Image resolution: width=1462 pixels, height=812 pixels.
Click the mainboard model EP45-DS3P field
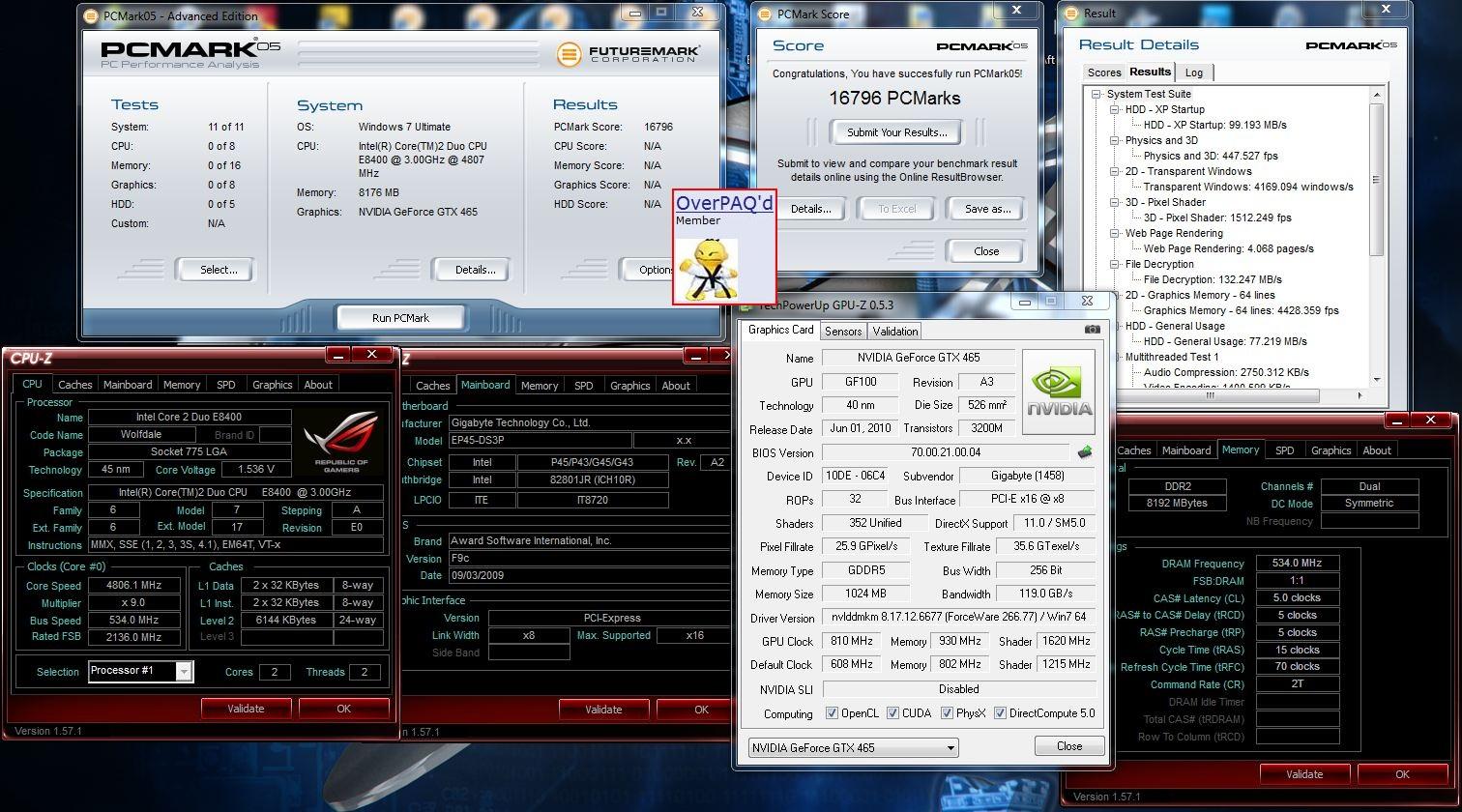point(540,441)
